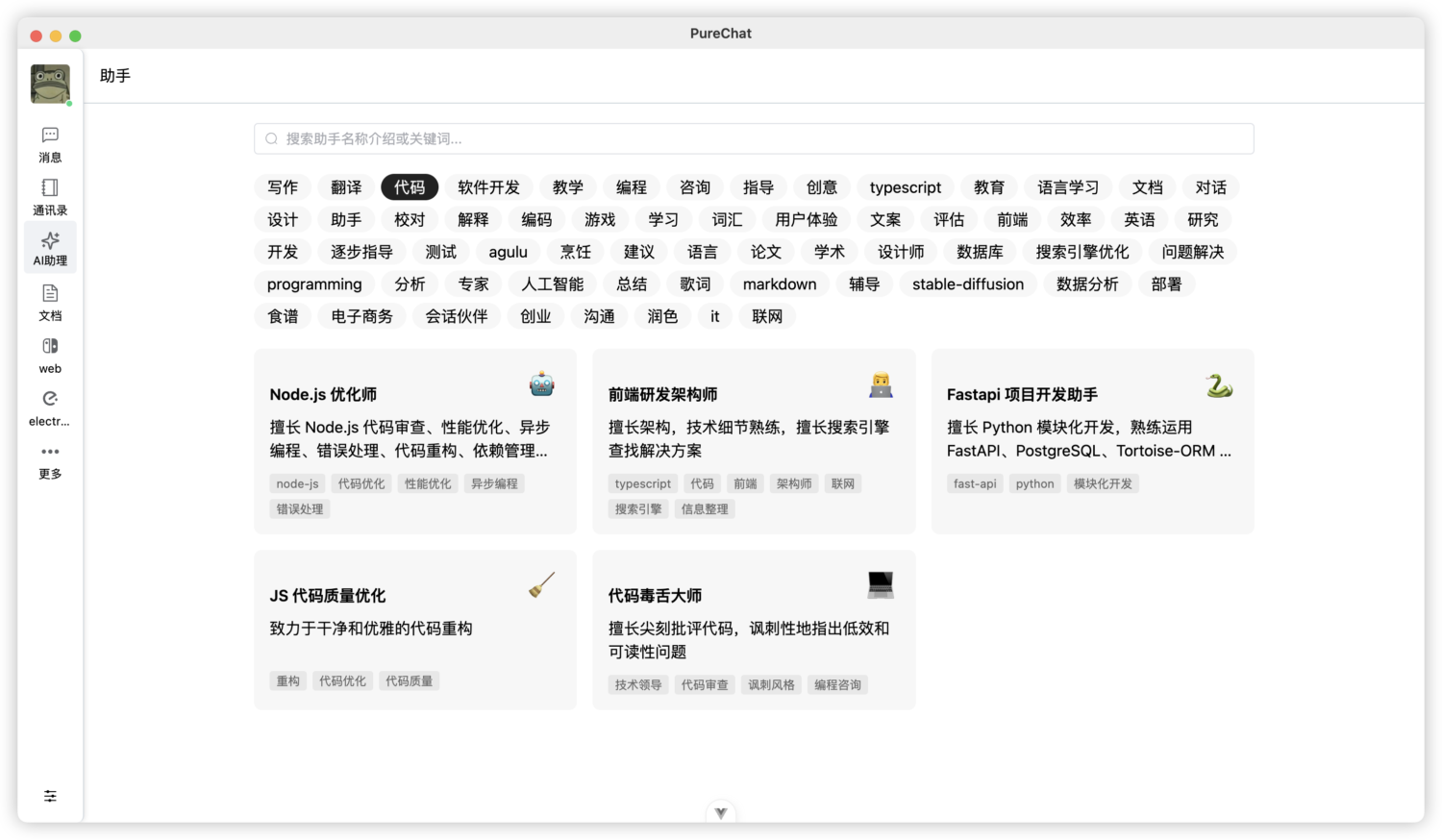Select the 电子商务 tag
This screenshot has width=1442, height=840.
click(x=361, y=316)
